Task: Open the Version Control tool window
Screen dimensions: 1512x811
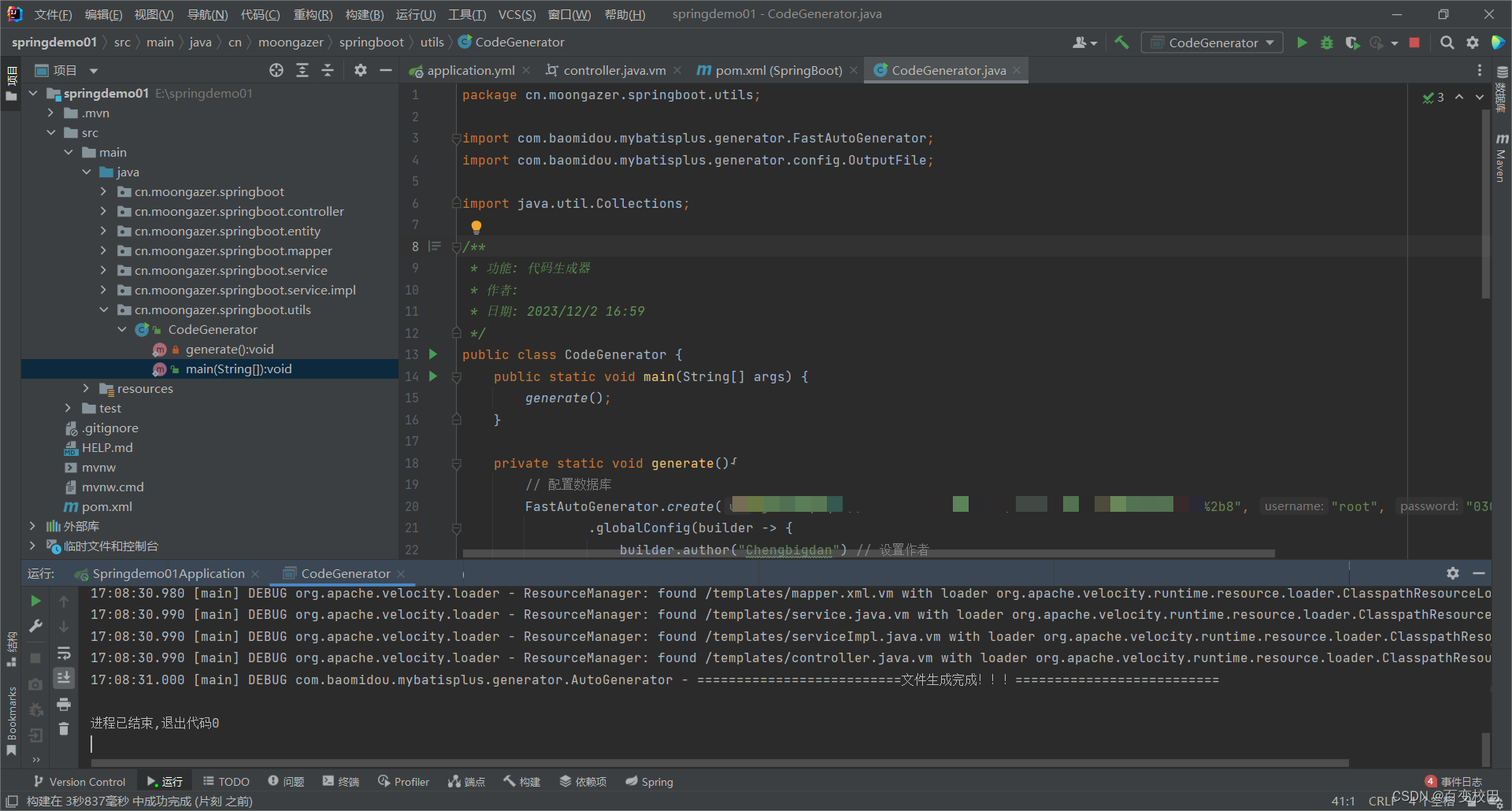Action: [80, 781]
